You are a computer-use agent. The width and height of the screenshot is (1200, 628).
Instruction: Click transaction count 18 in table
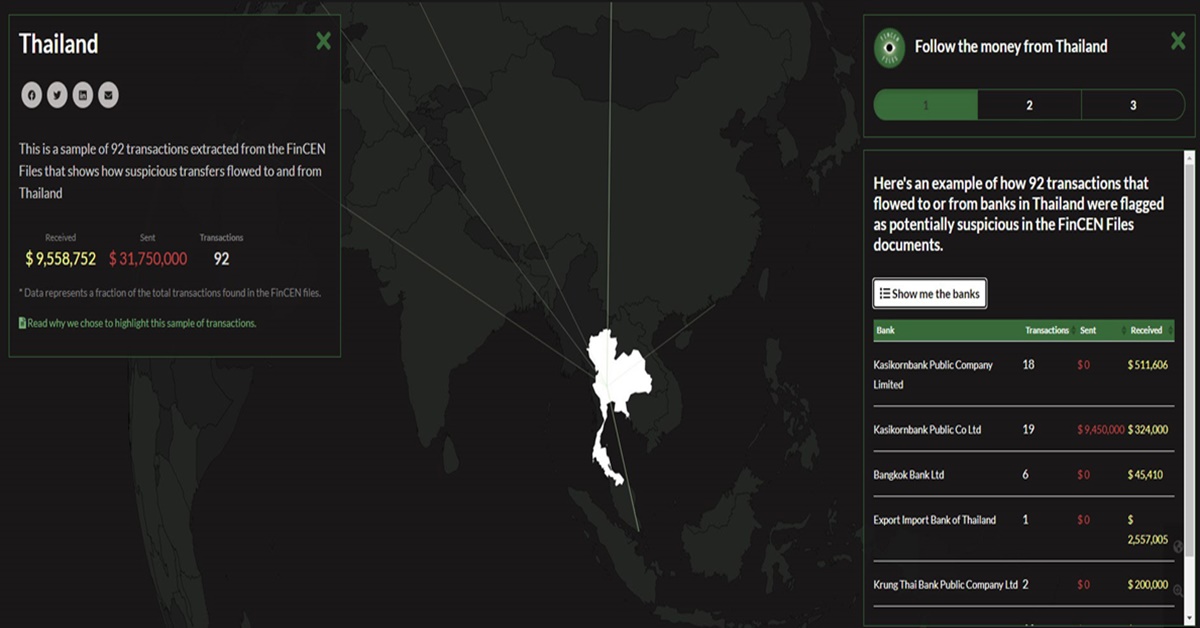click(1028, 365)
